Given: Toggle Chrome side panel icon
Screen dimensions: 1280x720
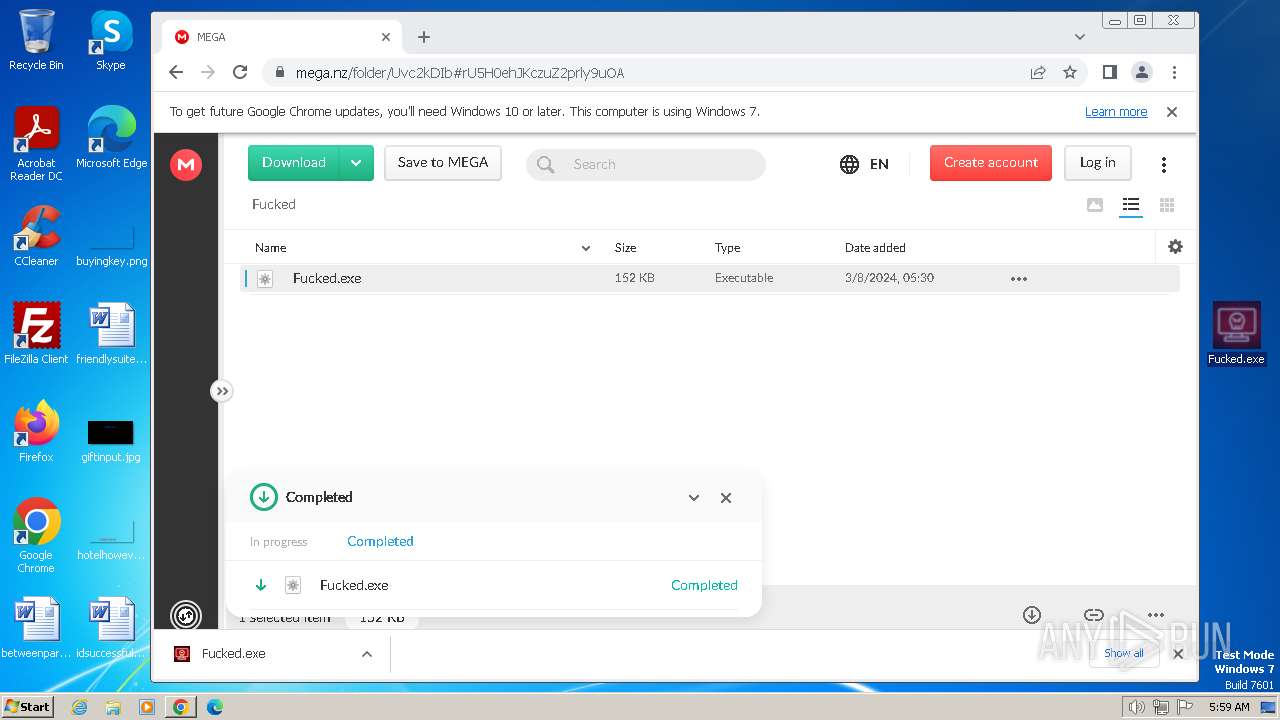Looking at the screenshot, I should 1109,72.
